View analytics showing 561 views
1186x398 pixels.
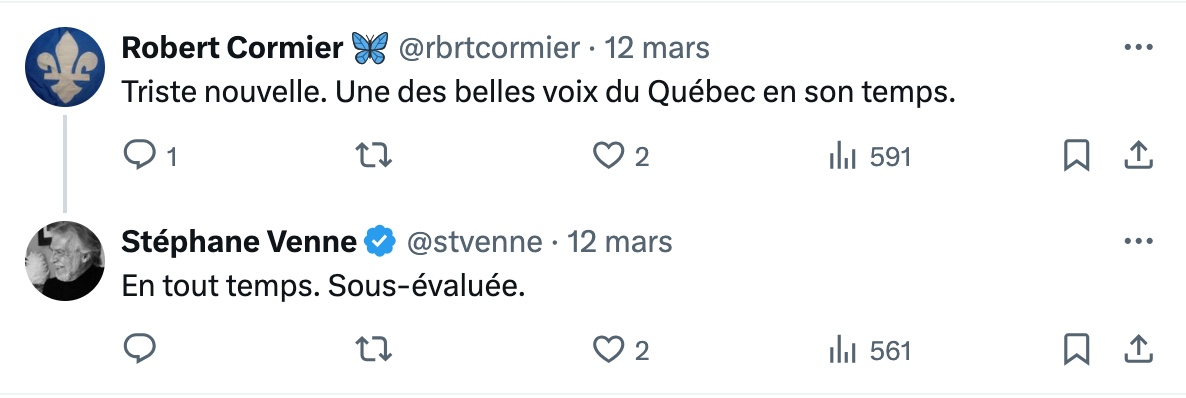point(870,351)
